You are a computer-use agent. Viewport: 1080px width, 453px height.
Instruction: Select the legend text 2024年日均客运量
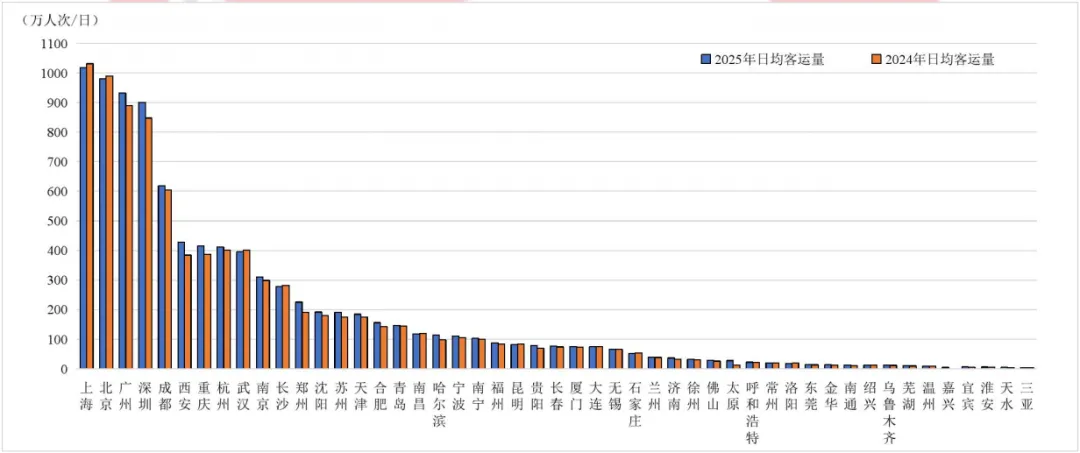939,61
